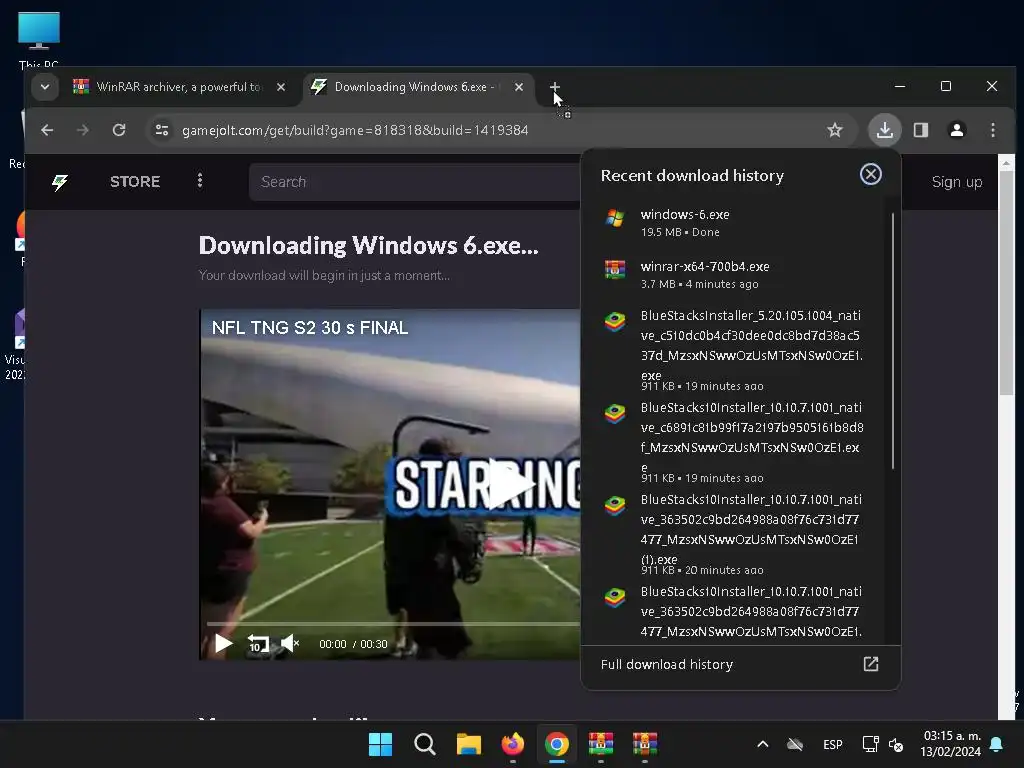Click the BlueStacksInstaller_5.20.105.1004 file icon
This screenshot has width=1024, height=768.
pyautogui.click(x=615, y=321)
